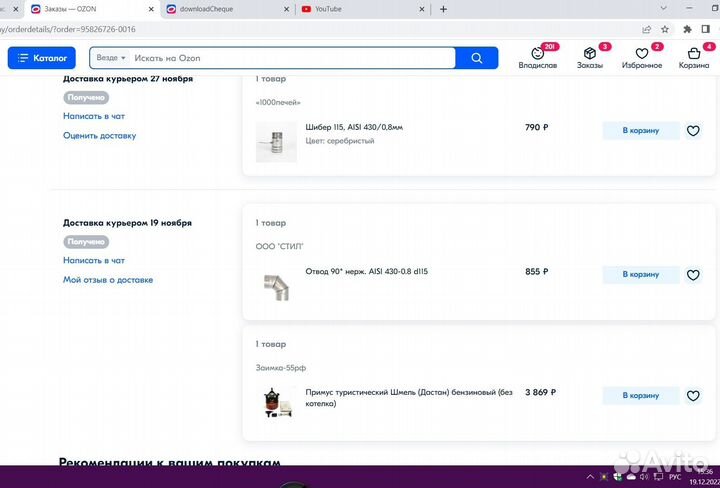This screenshot has width=720, height=488.
Task: Favorite the Отвод 90° item
Action: [693, 275]
